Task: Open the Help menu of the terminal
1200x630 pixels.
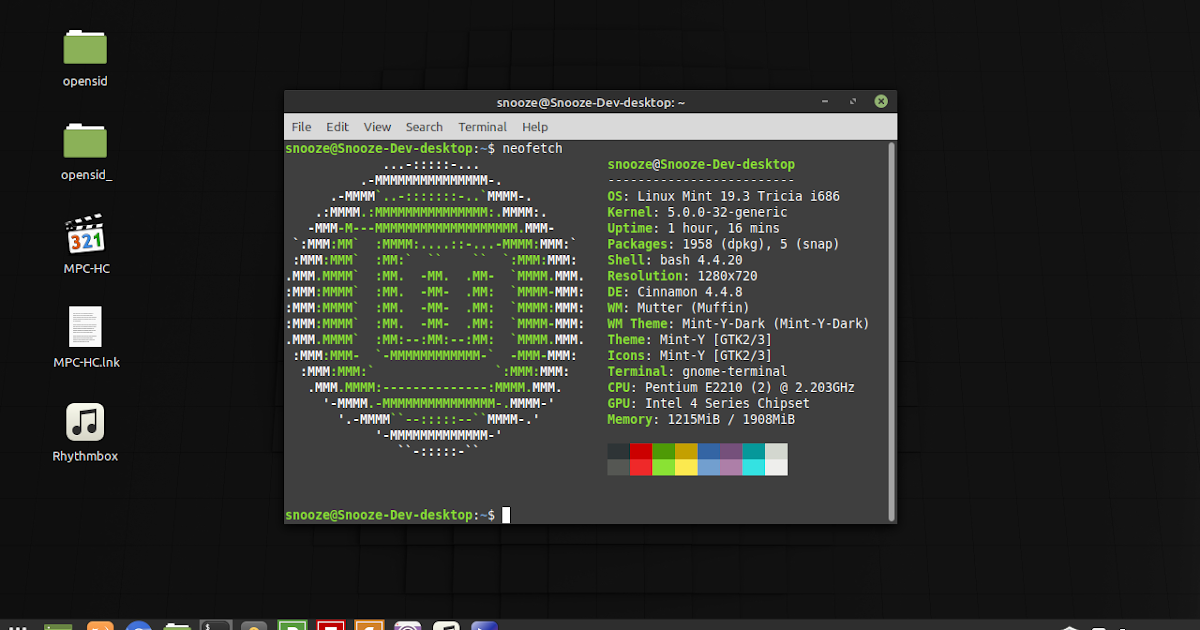Action: coord(535,126)
